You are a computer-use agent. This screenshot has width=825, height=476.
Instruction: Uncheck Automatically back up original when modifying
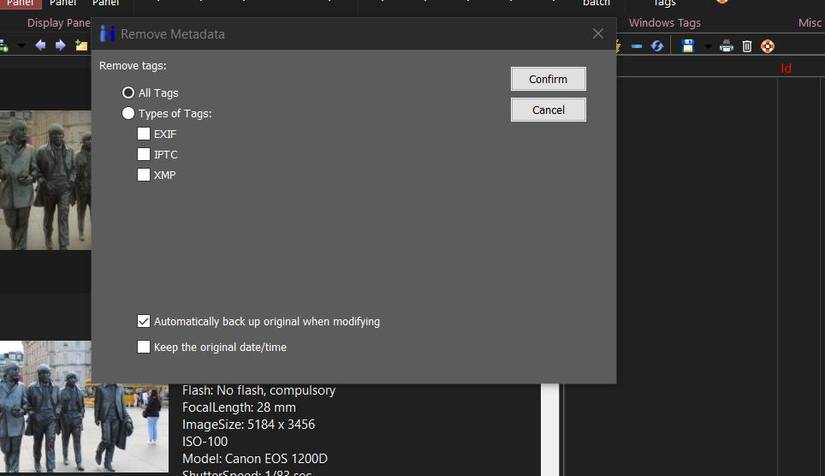point(144,321)
